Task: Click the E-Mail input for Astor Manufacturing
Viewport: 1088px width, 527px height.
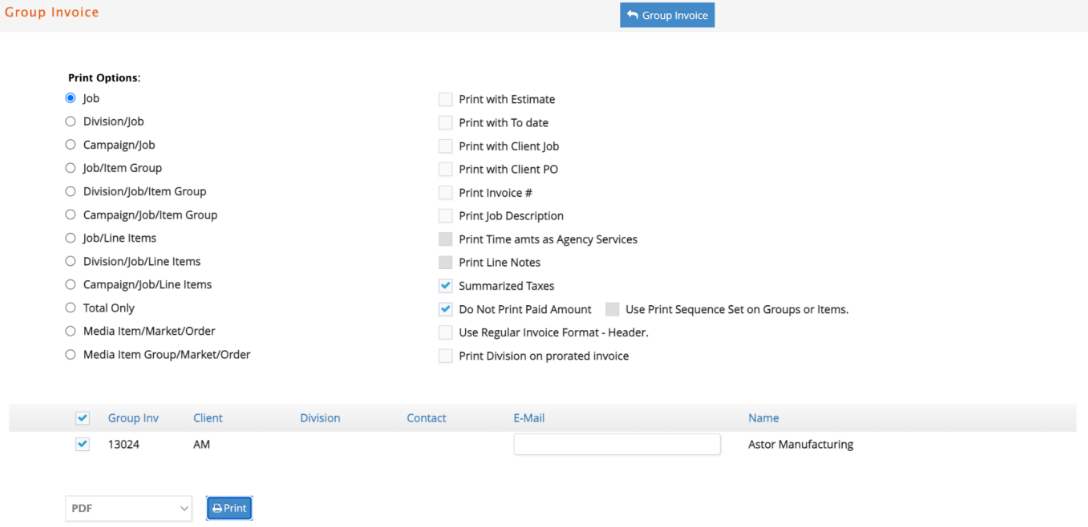Action: [x=617, y=444]
